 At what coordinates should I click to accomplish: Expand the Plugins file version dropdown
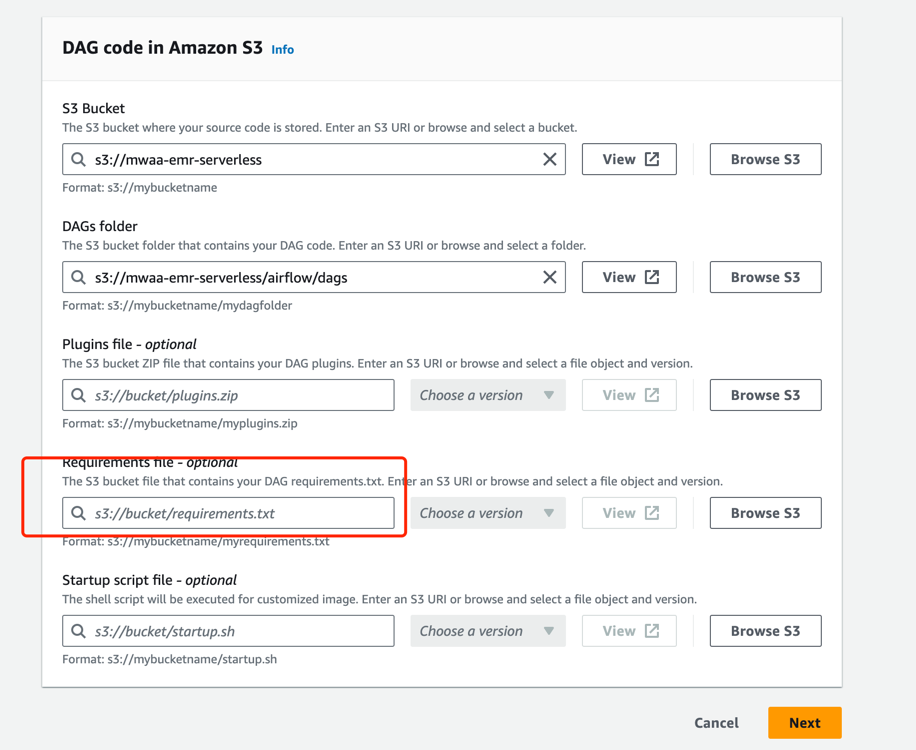click(488, 395)
